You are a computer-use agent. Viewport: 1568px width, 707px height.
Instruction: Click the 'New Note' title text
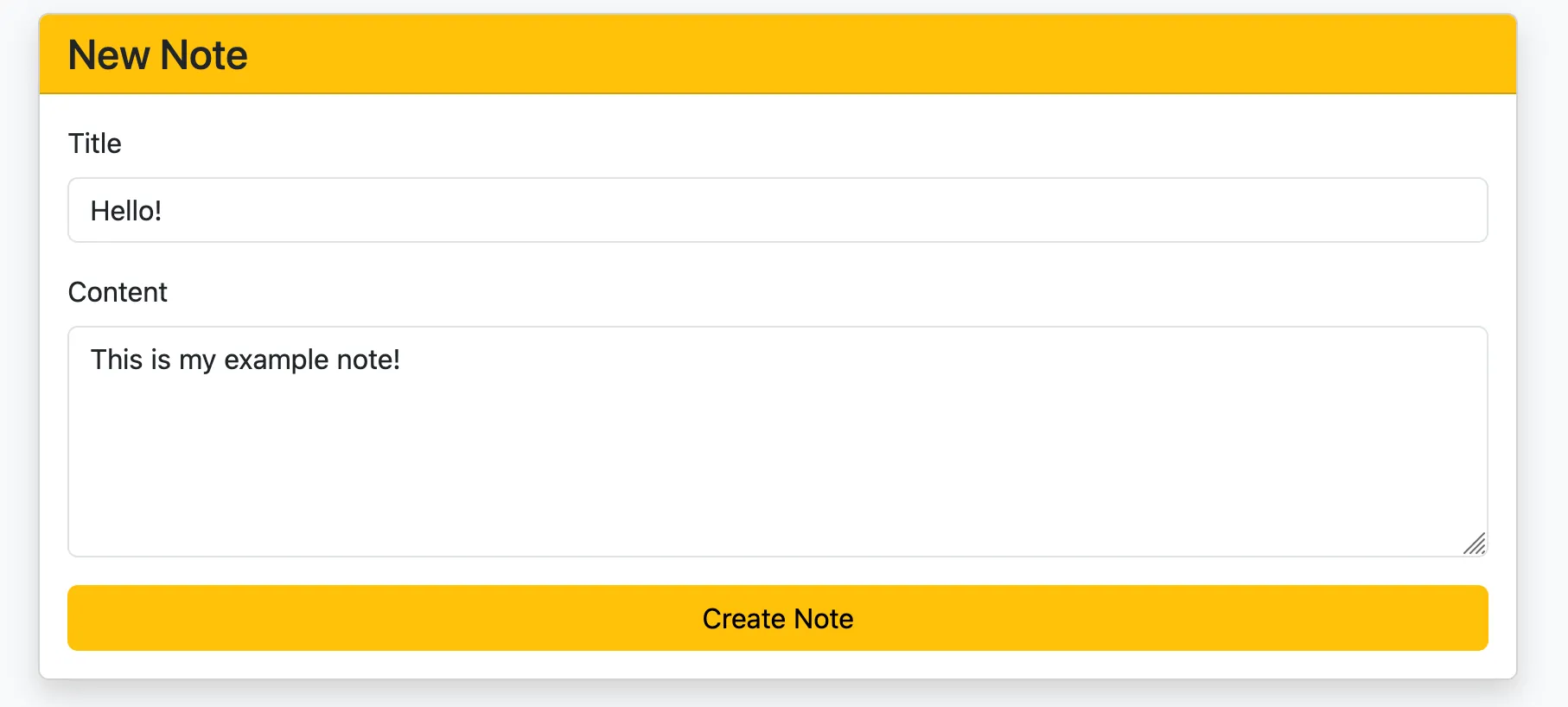(x=156, y=54)
